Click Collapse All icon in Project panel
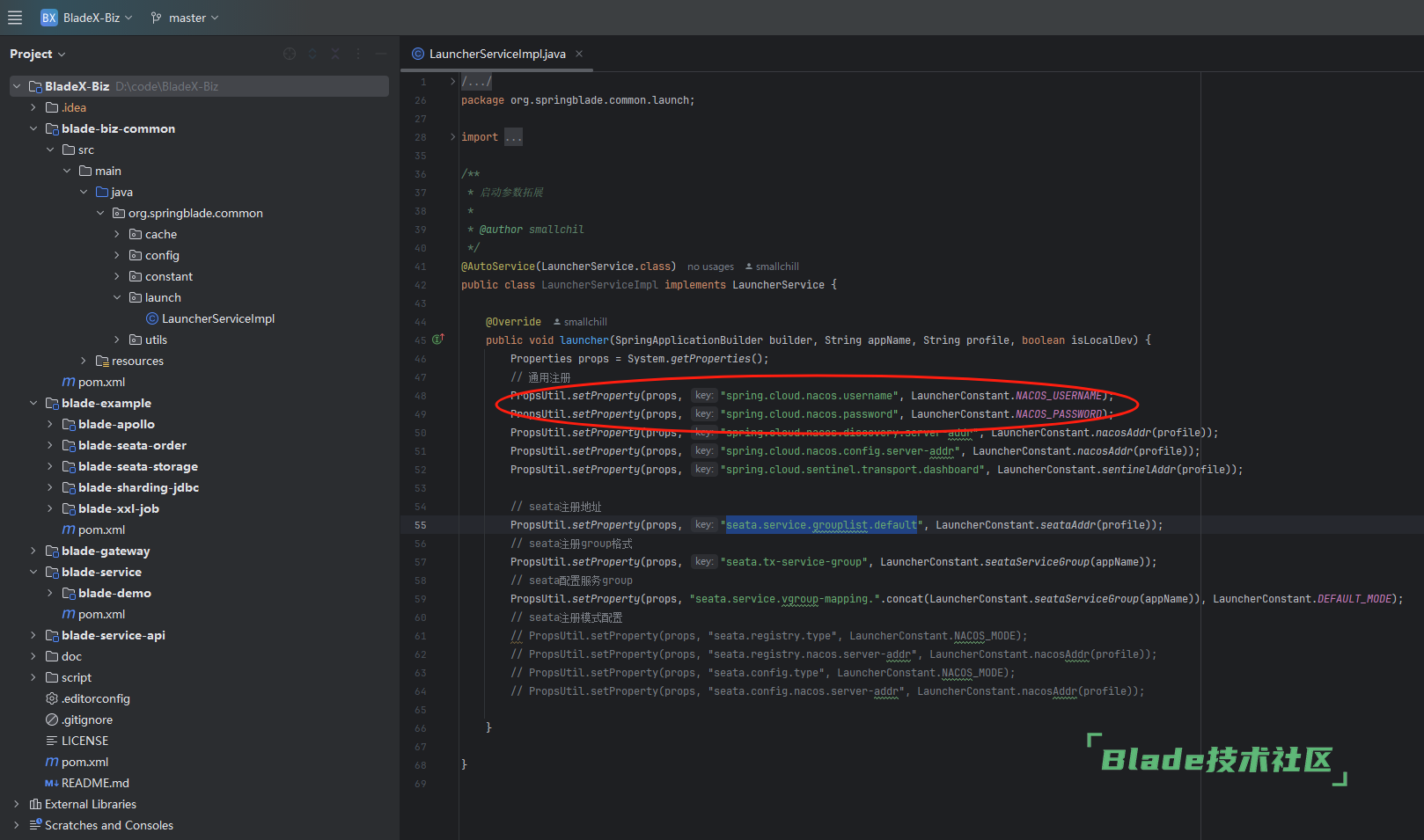Image resolution: width=1424 pixels, height=840 pixels. click(335, 54)
